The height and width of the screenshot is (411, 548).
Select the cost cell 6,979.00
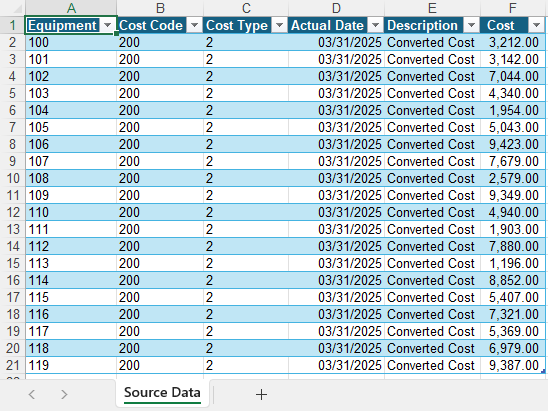[513, 348]
